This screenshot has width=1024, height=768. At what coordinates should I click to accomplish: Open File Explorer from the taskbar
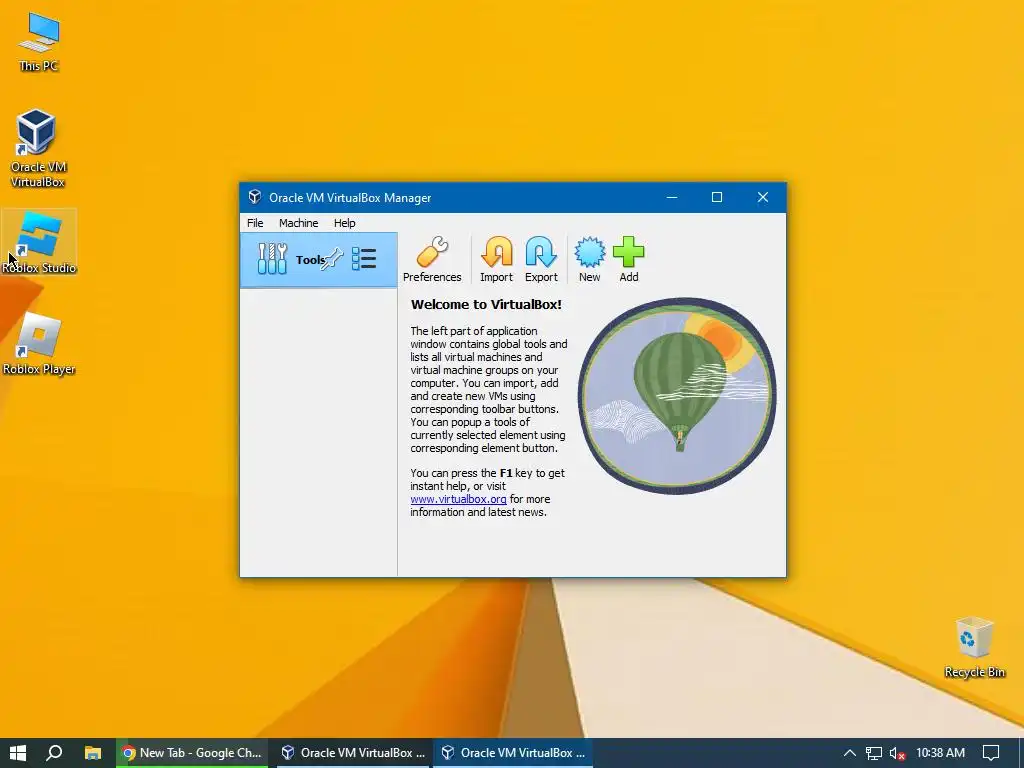click(x=93, y=753)
